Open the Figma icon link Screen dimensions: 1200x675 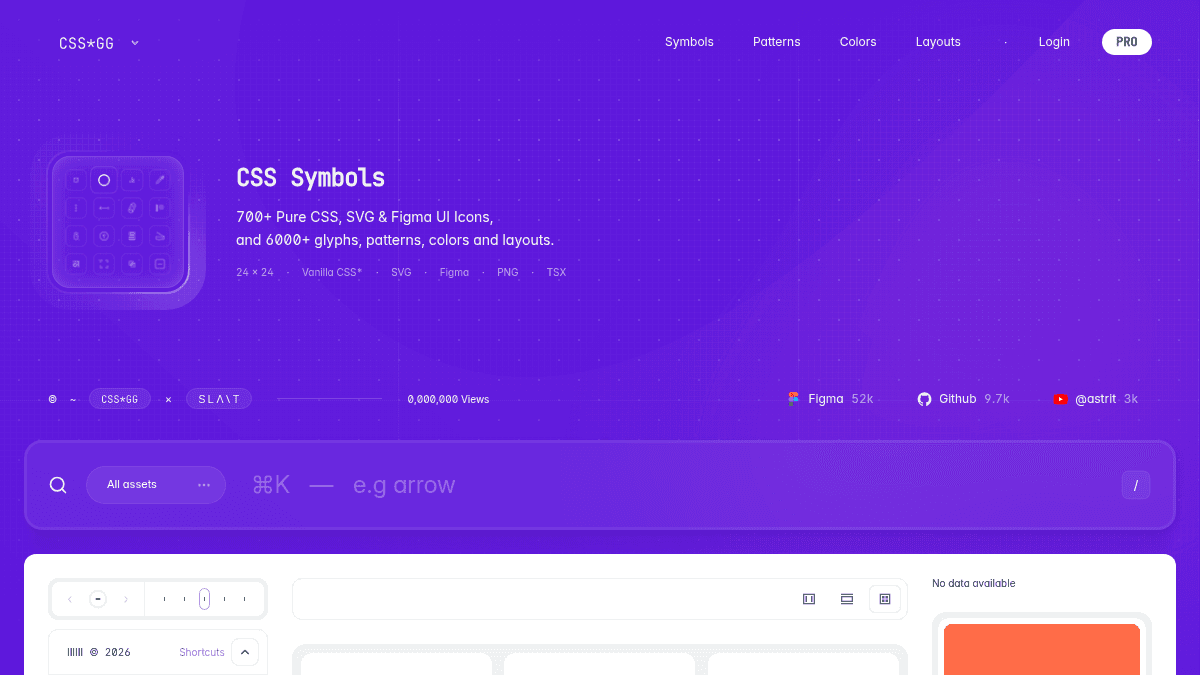(x=793, y=399)
